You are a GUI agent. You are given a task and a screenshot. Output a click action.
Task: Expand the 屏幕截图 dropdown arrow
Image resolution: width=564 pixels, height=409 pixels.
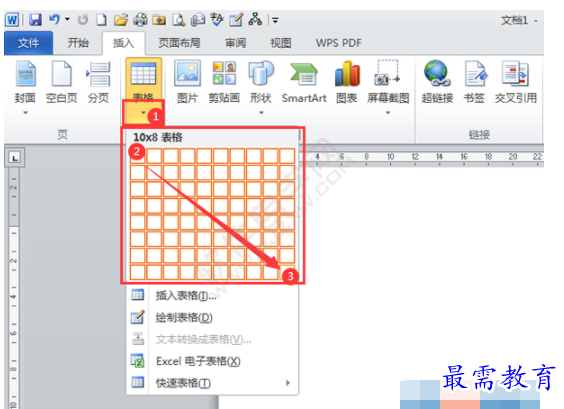pos(388,113)
